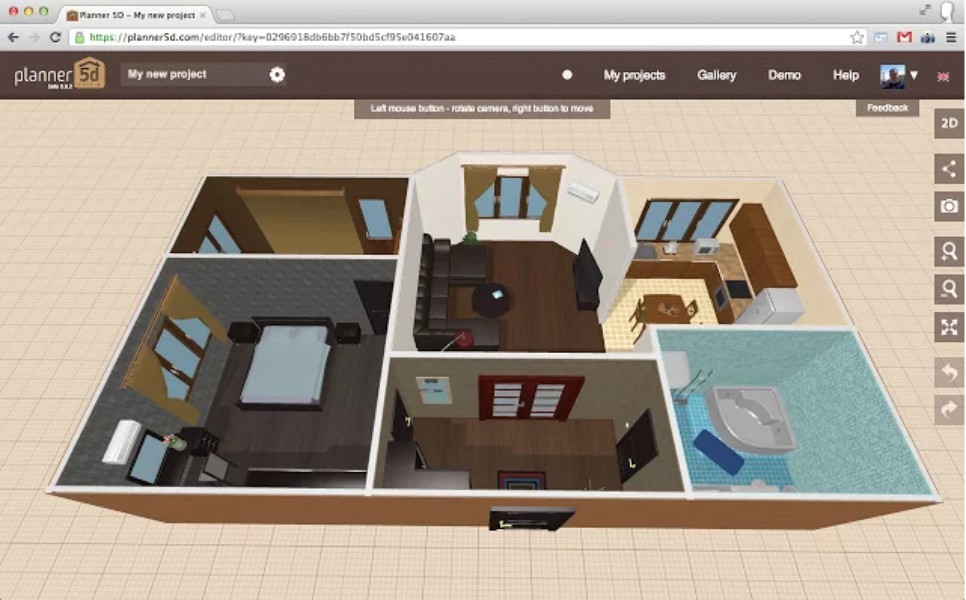Screen dimensions: 966x600
Task: Zoom in using the magnifier plus icon
Action: (x=948, y=250)
